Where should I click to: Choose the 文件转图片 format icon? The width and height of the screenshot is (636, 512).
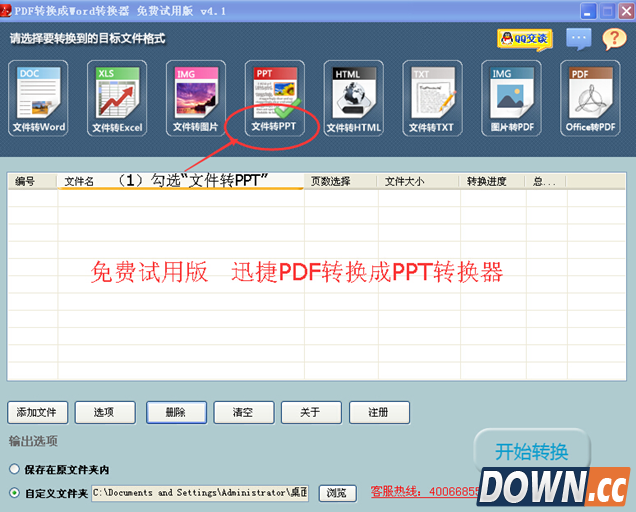click(196, 98)
